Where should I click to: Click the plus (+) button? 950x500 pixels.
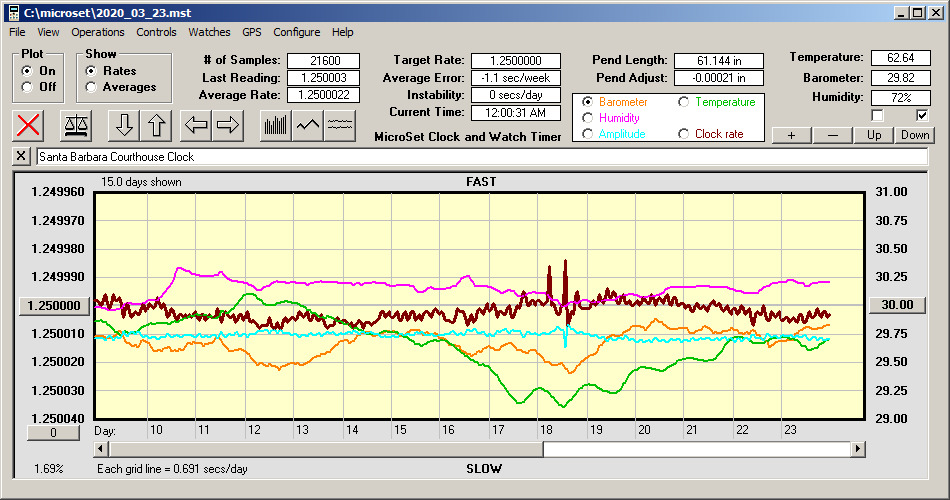tap(791, 135)
